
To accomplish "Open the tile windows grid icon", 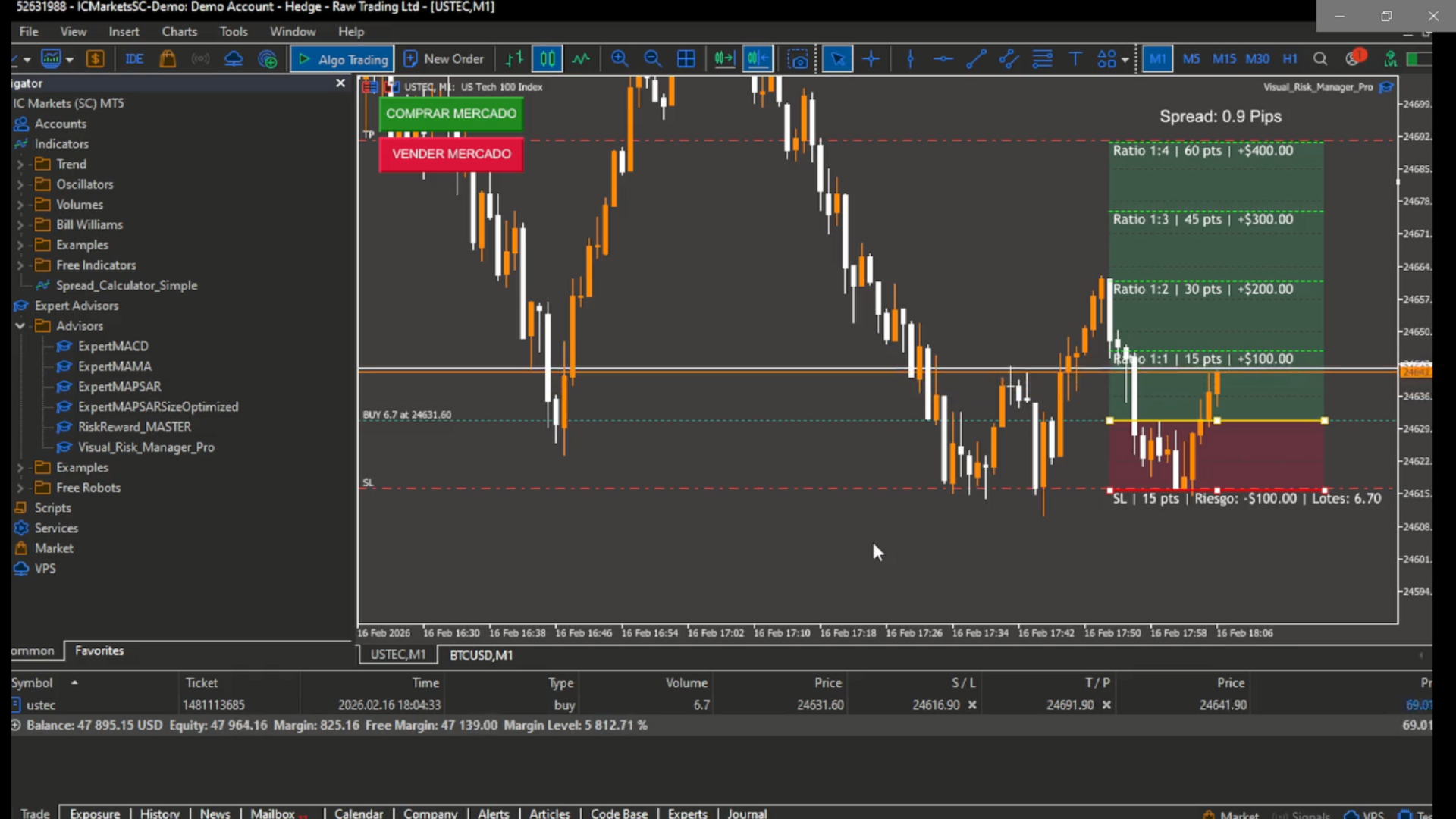I will [686, 59].
